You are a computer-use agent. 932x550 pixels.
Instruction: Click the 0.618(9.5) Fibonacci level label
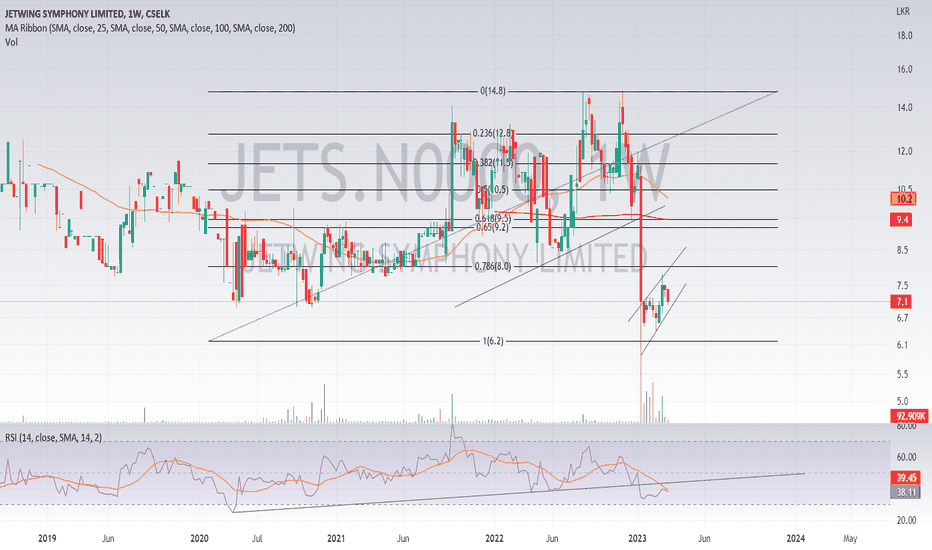[x=492, y=219]
